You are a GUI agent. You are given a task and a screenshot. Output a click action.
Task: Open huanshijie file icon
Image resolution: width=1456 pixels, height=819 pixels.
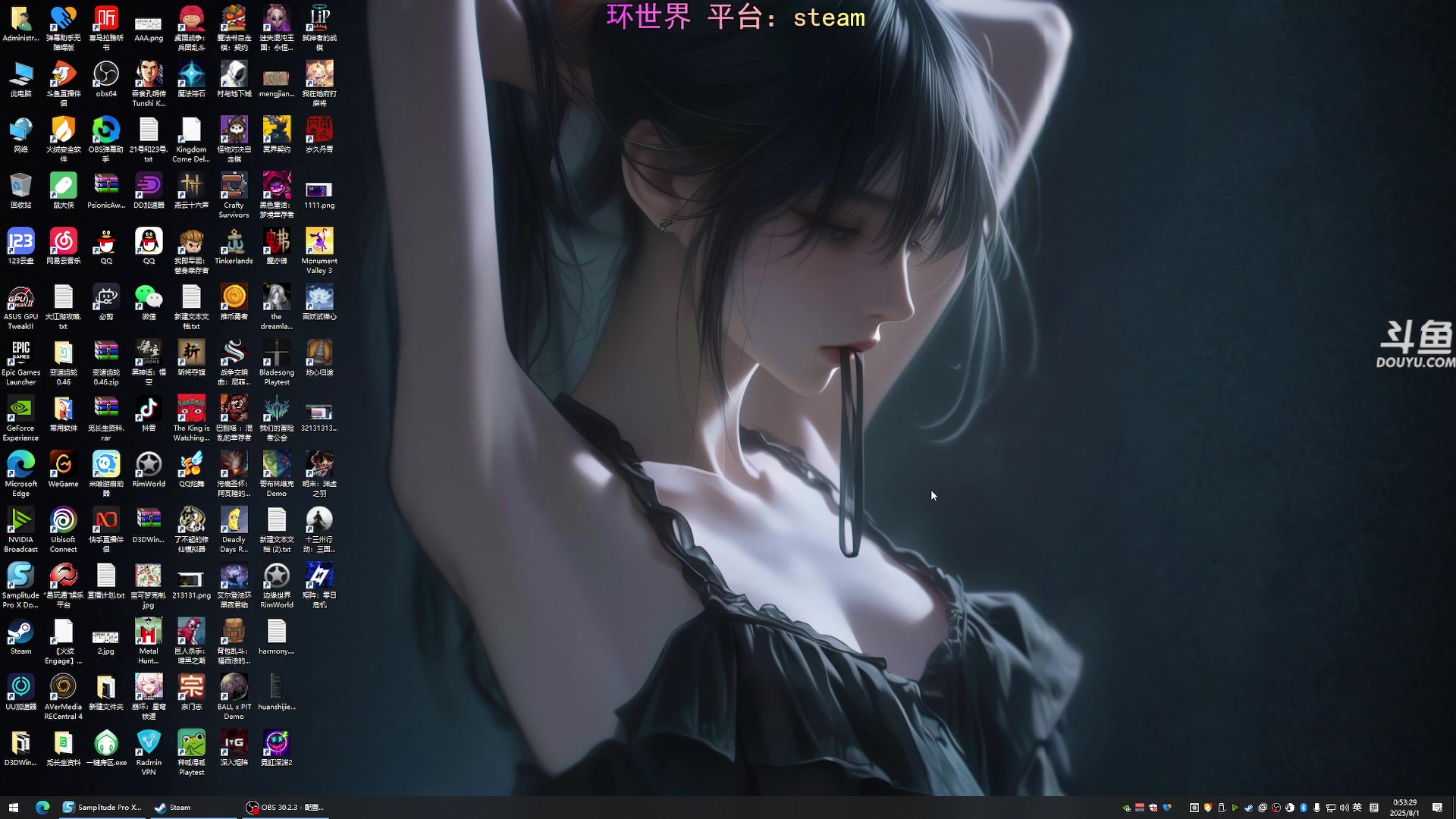(x=277, y=692)
